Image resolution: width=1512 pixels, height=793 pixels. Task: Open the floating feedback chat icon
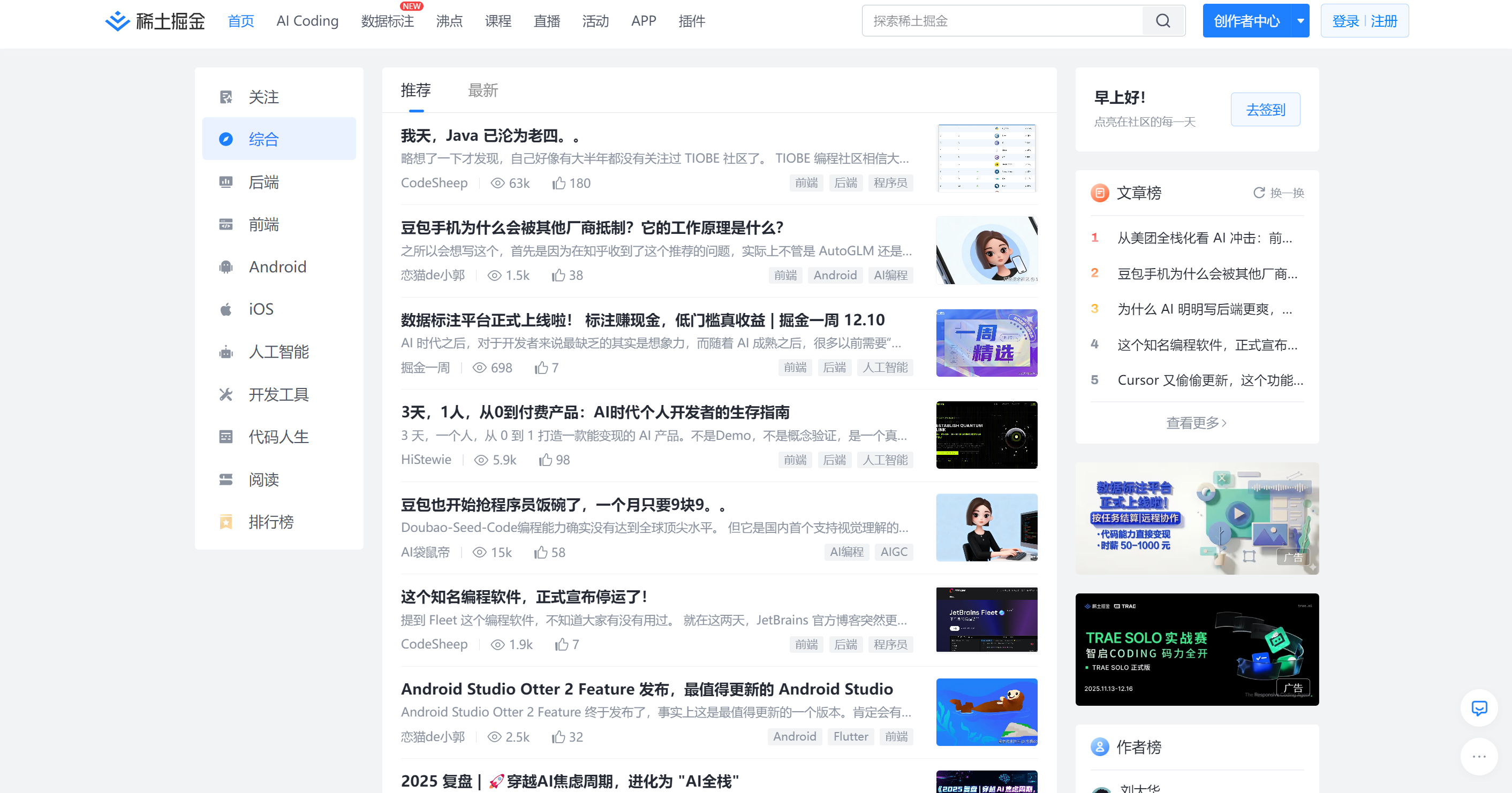coord(1479,708)
